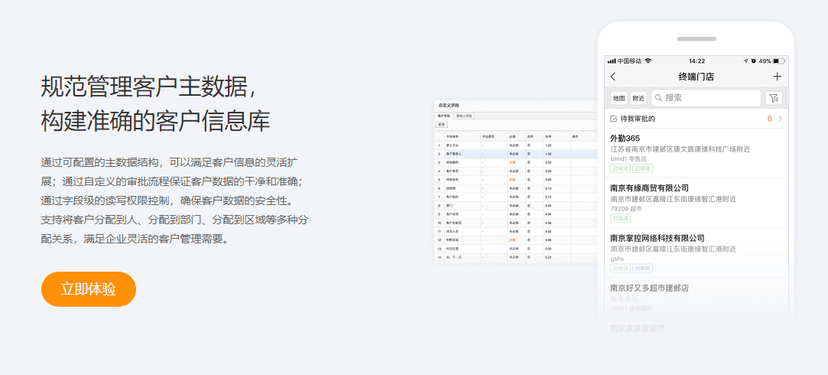Tap the 地图 button

(x=619, y=98)
